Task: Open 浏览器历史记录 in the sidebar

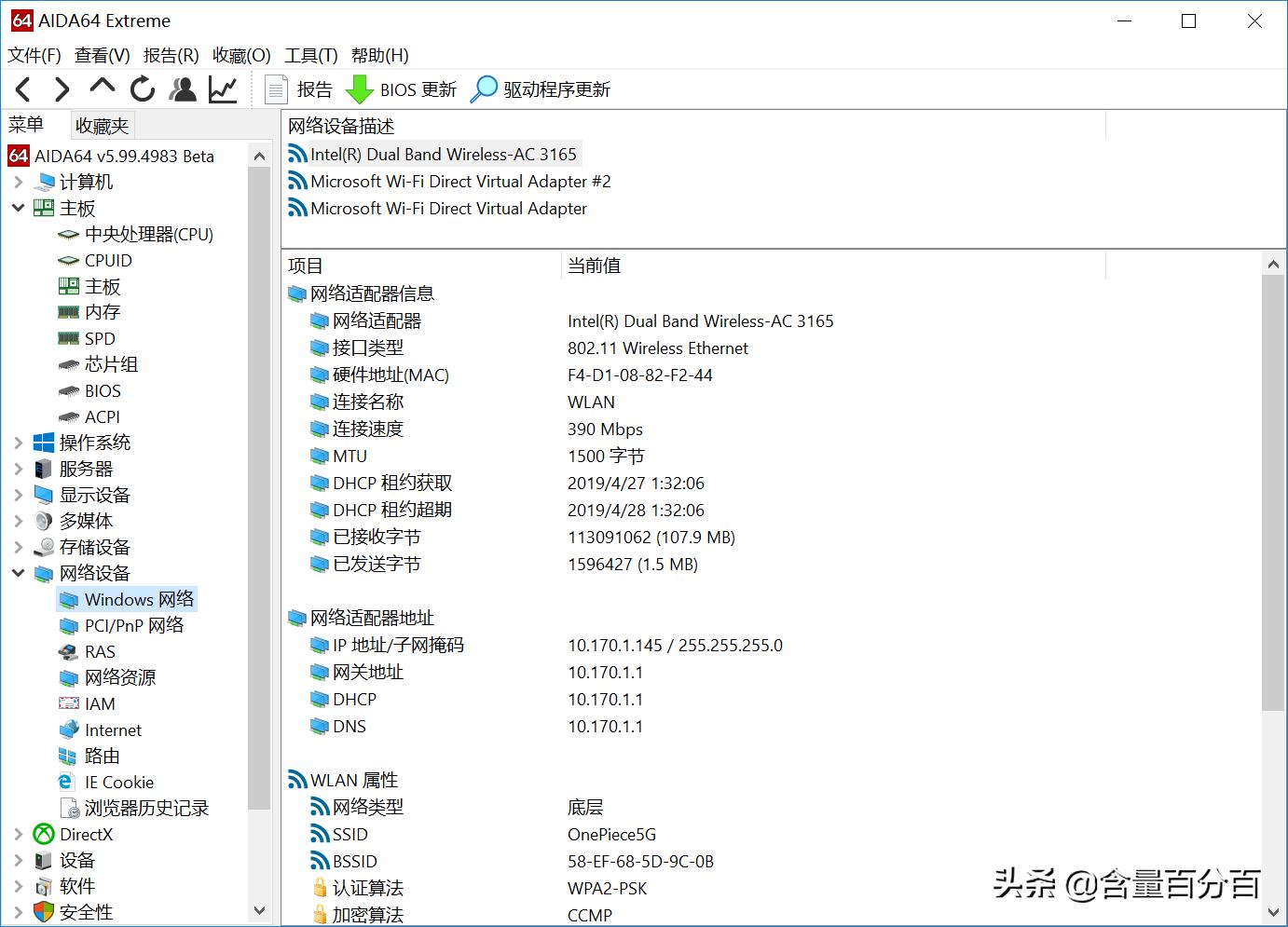Action: point(144,808)
